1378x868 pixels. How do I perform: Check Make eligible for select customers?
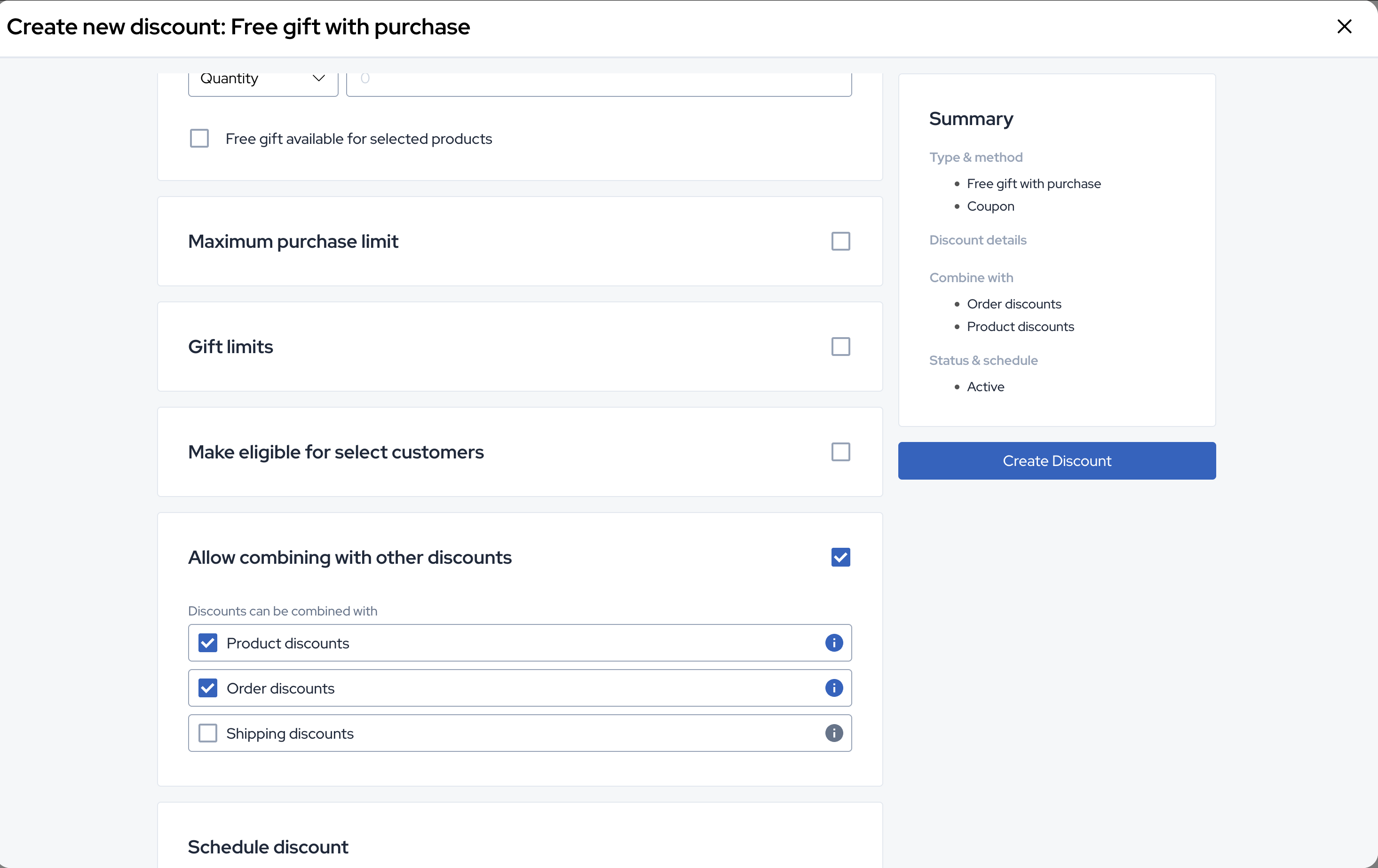pos(840,452)
